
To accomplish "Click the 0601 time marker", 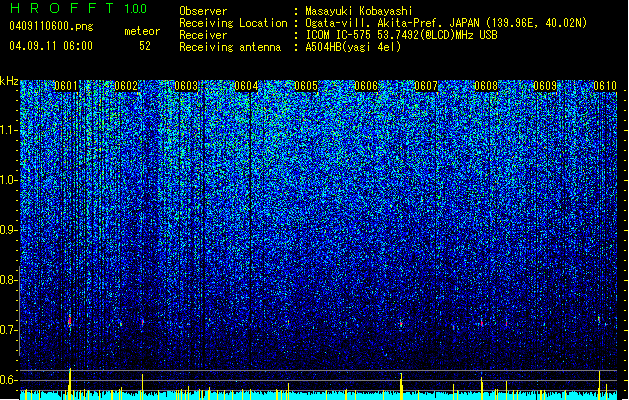I will point(66,86).
